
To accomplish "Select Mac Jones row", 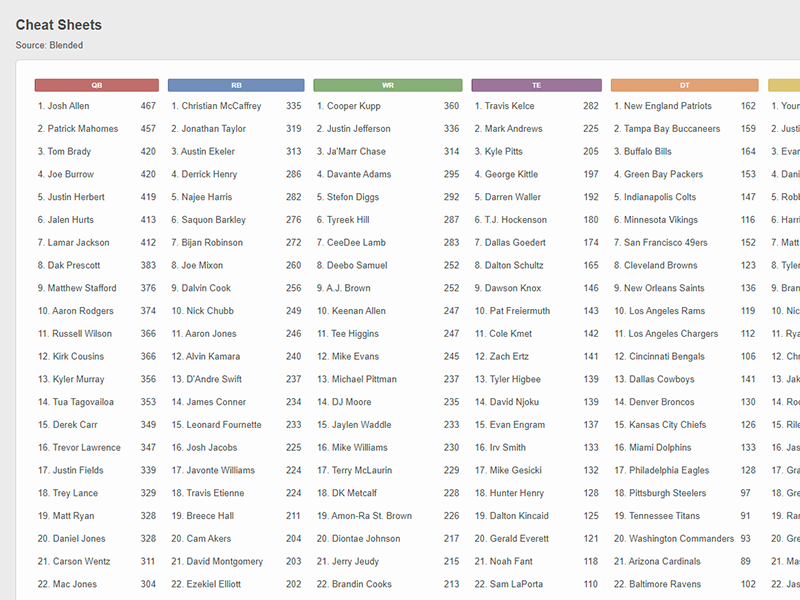I will tap(96, 584).
